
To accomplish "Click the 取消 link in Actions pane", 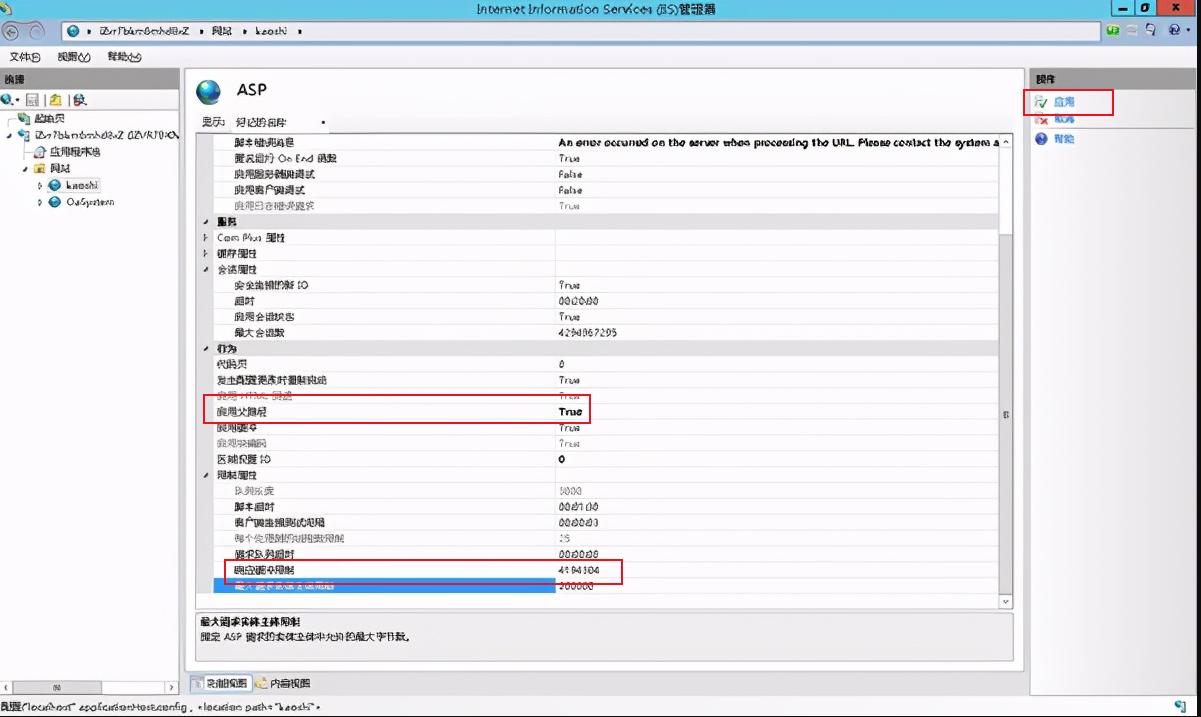I will (x=1062, y=118).
